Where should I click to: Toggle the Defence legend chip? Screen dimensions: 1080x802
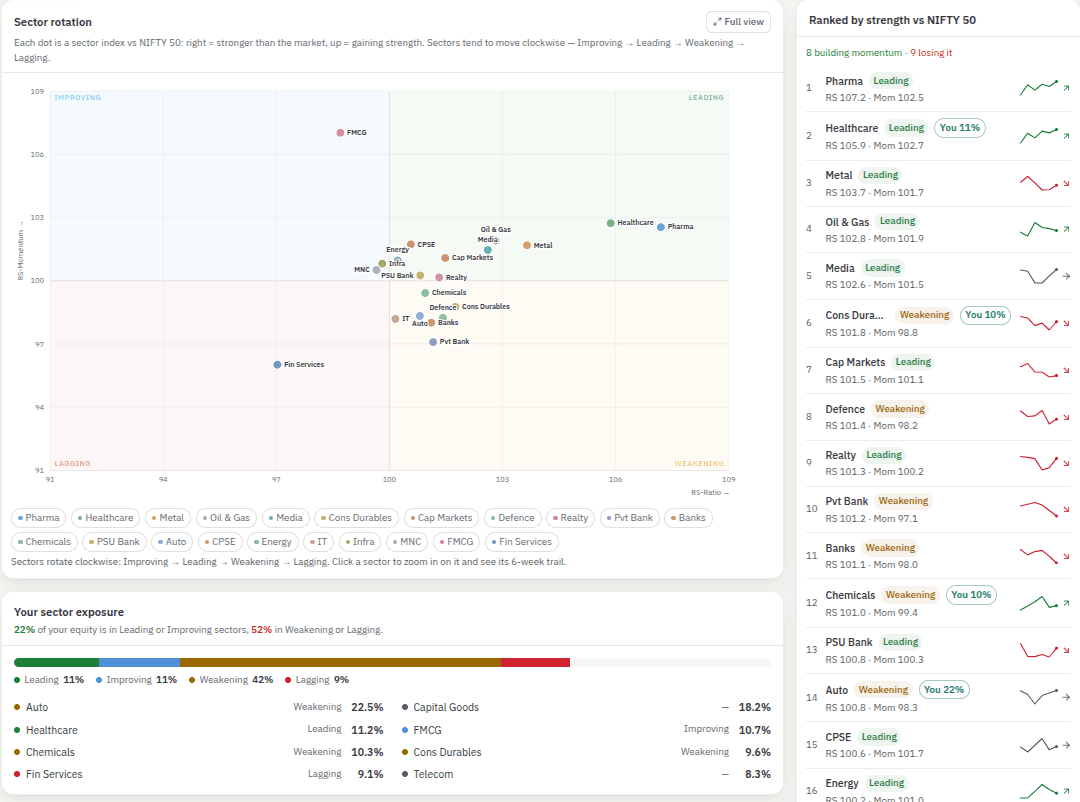(x=512, y=518)
